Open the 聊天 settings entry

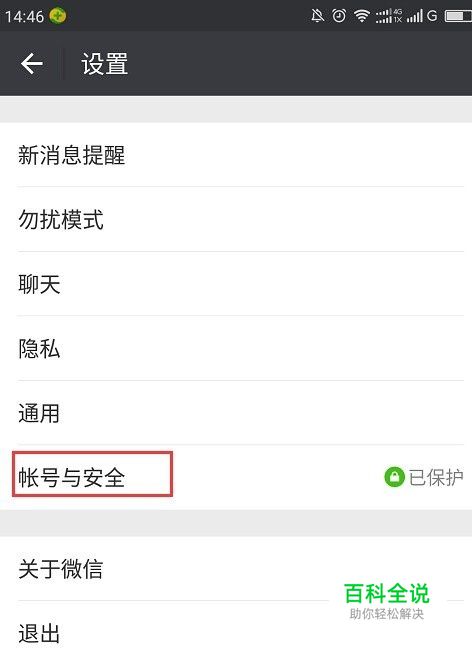236,284
